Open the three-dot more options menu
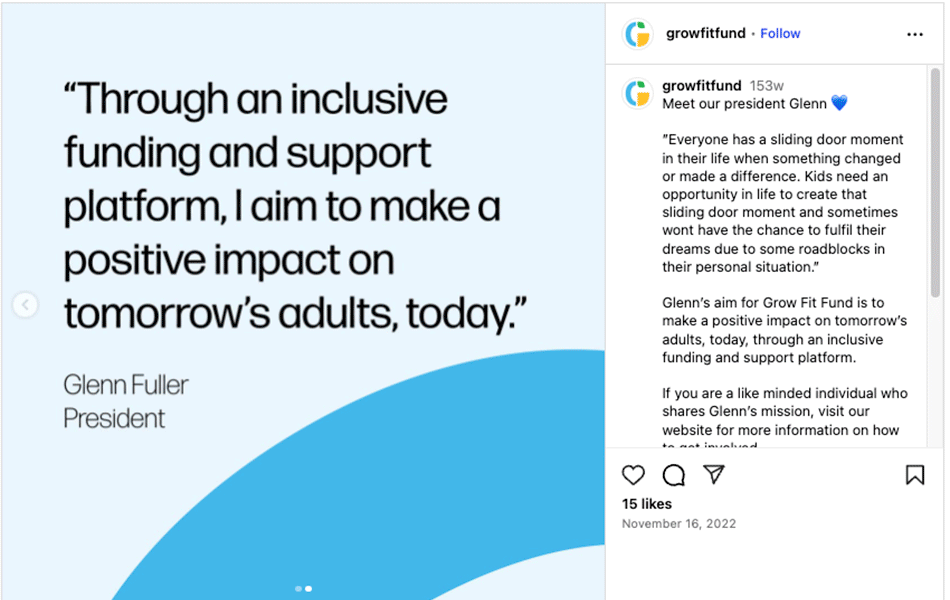The height and width of the screenshot is (600, 950). [x=914, y=34]
